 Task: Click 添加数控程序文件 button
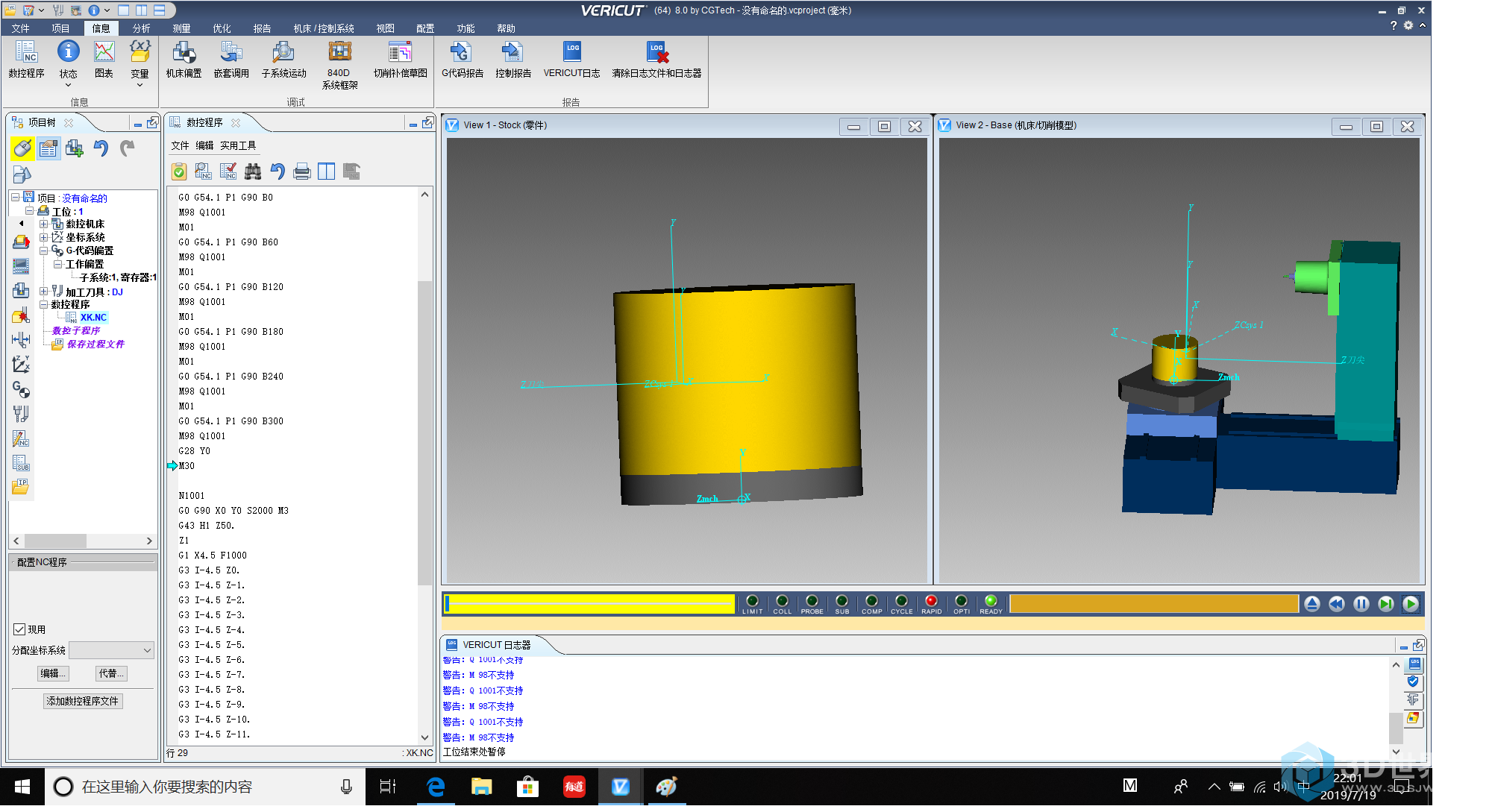(83, 701)
